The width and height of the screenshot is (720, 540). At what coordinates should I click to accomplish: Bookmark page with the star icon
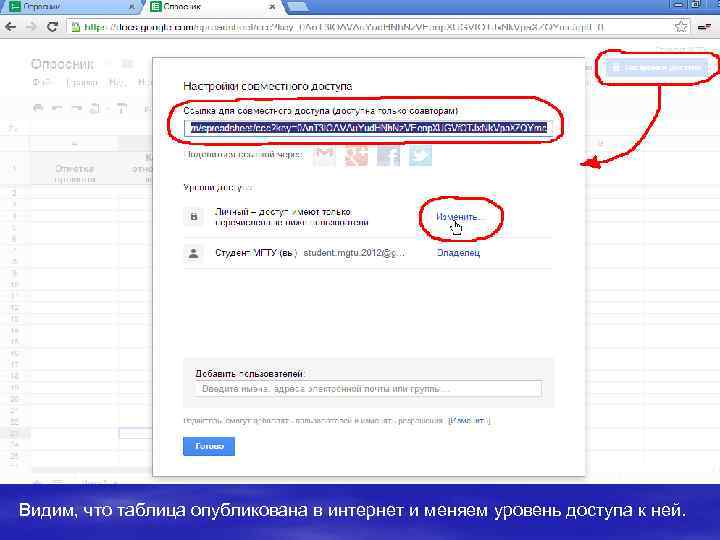pyautogui.click(x=680, y=27)
